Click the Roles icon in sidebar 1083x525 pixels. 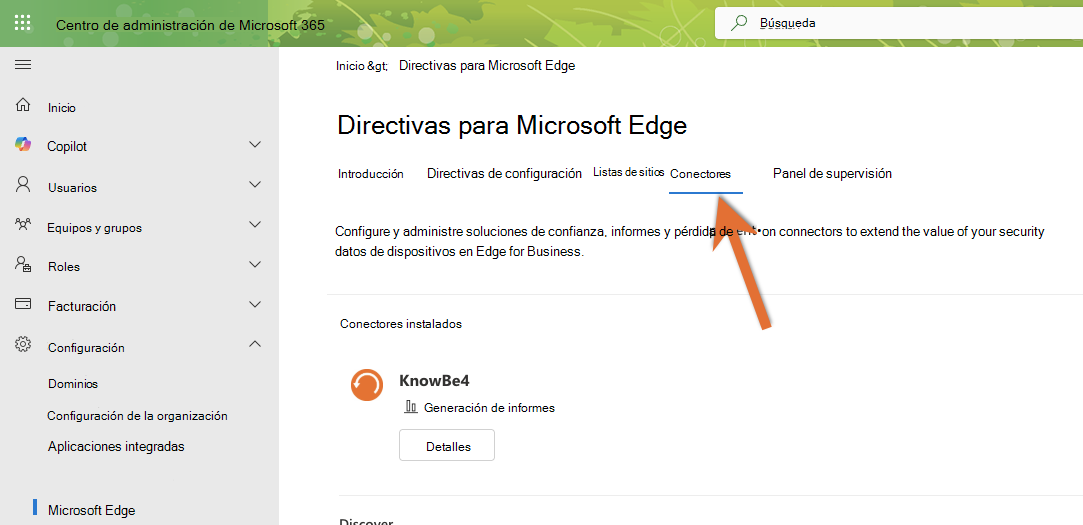click(23, 264)
